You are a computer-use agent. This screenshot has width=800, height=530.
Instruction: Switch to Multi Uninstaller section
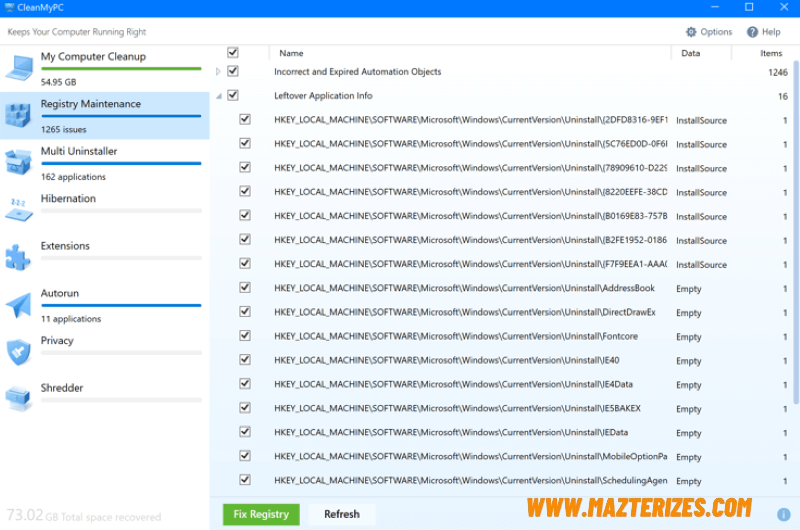click(x=105, y=163)
